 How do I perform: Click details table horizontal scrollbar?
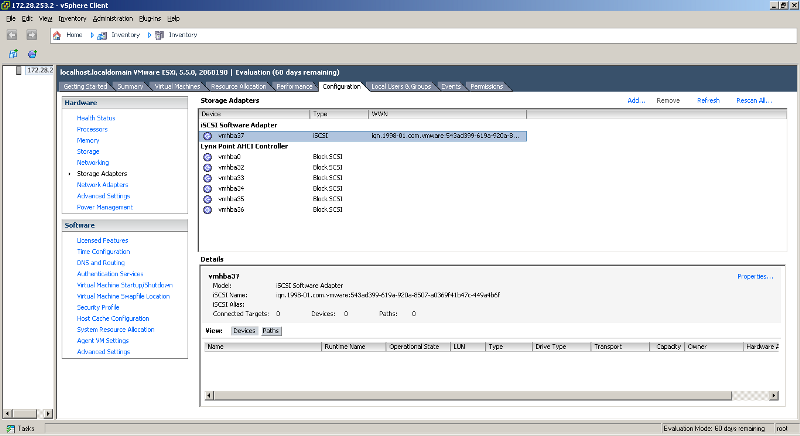coord(472,395)
